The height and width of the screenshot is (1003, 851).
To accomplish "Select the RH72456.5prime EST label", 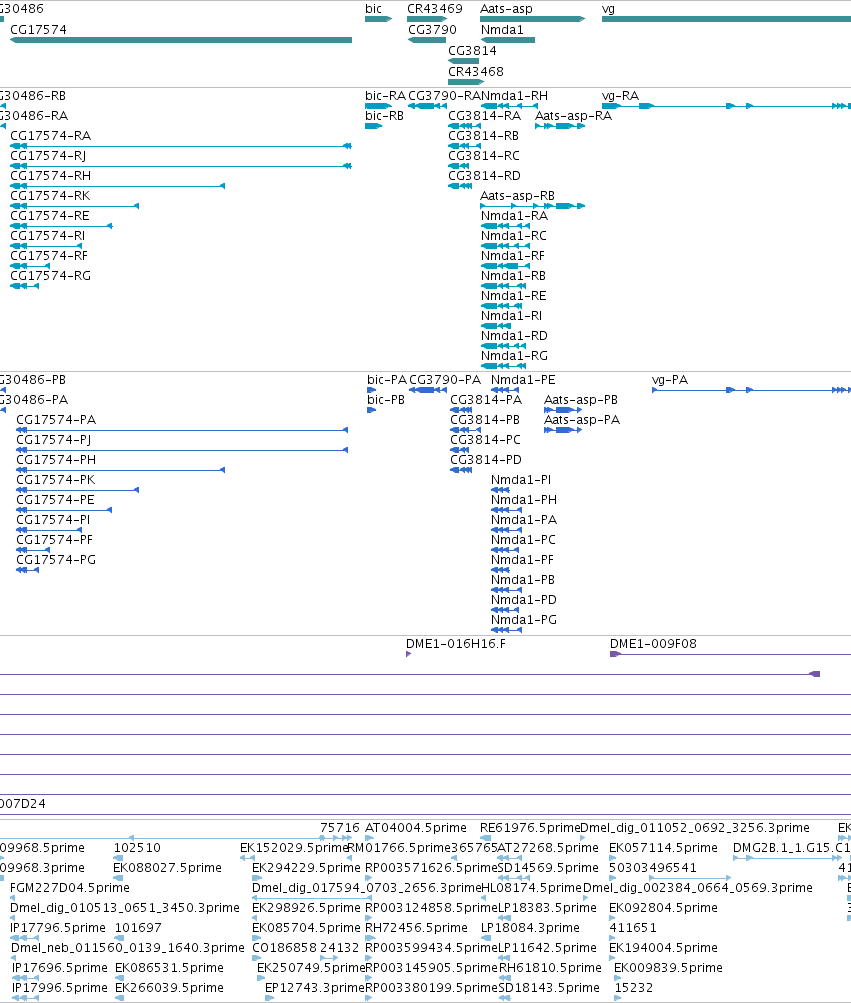I will tap(417, 928).
